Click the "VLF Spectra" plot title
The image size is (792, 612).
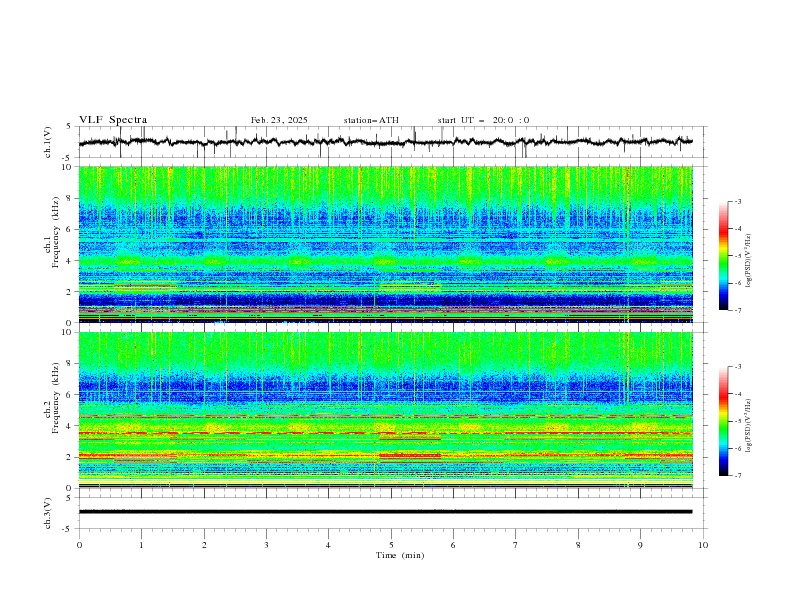coord(113,120)
